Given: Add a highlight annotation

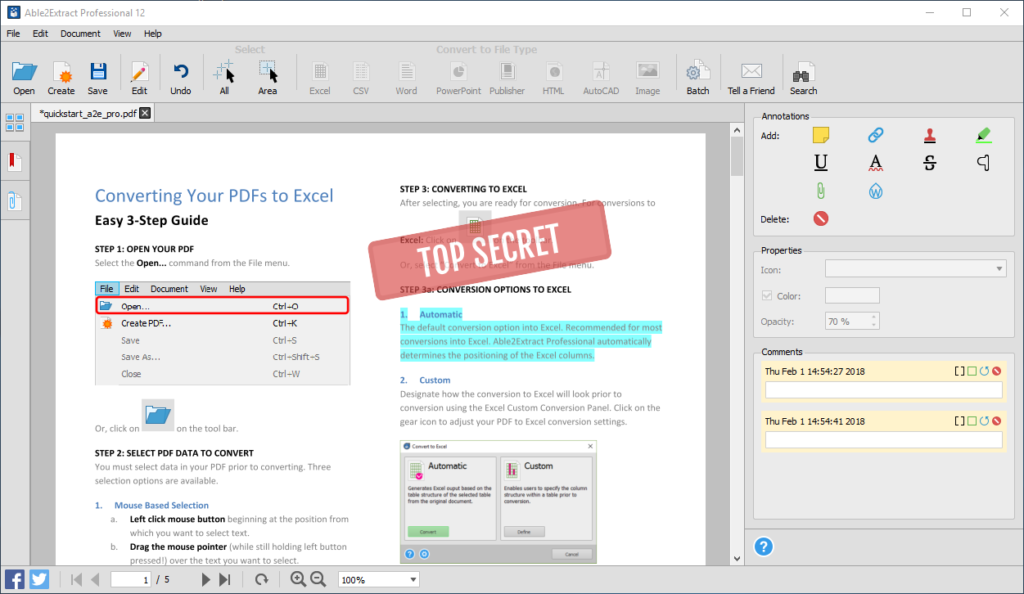Looking at the screenshot, I should click(x=984, y=135).
